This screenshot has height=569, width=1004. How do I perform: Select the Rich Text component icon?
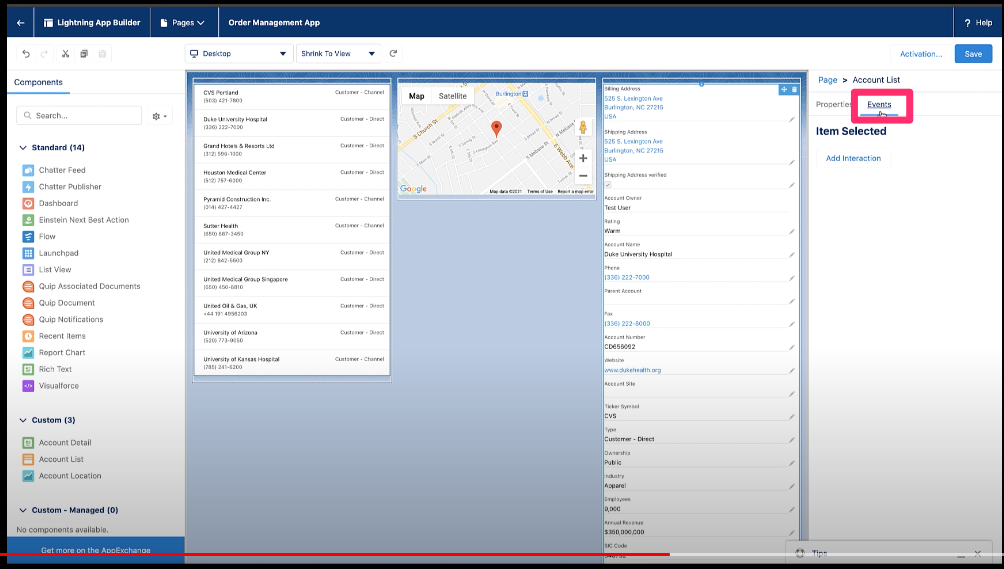[x=28, y=369]
